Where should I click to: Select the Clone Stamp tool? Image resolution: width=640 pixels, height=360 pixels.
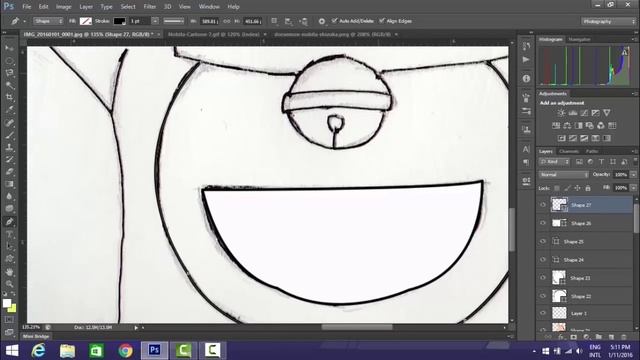(x=9, y=147)
